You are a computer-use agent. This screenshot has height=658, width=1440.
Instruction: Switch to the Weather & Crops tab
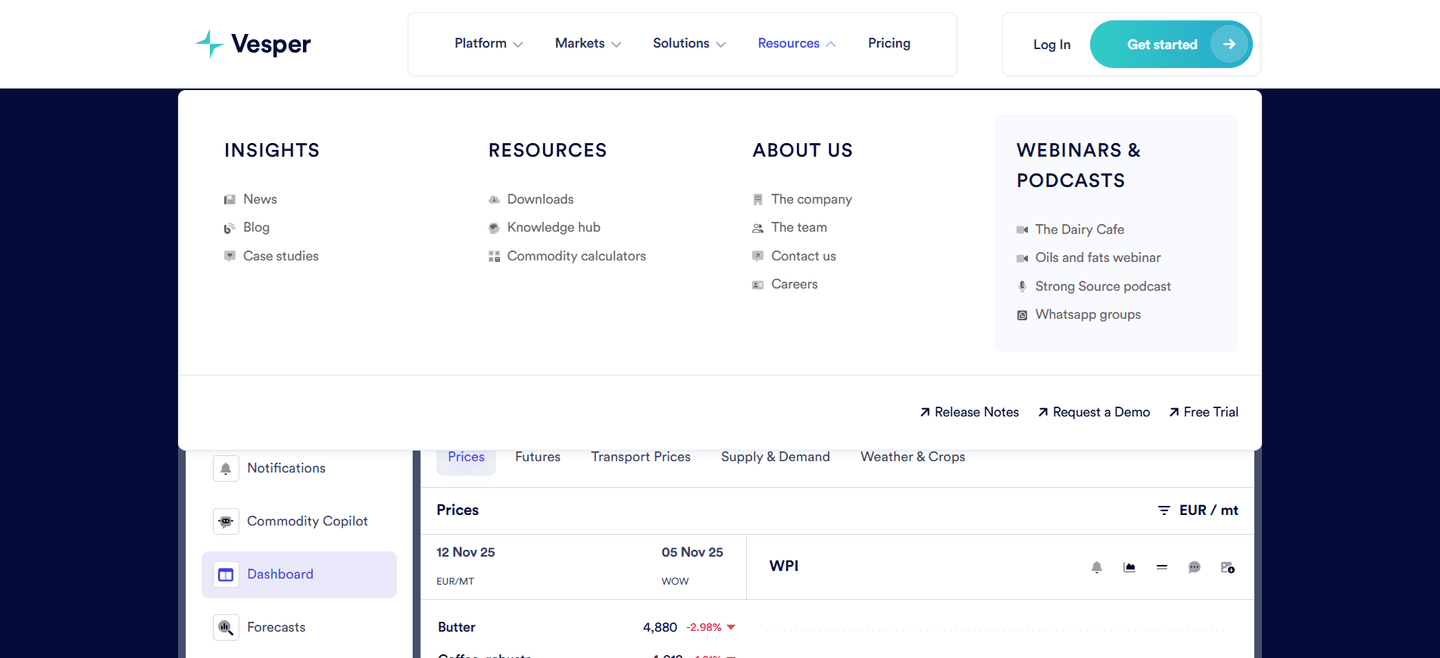point(913,457)
